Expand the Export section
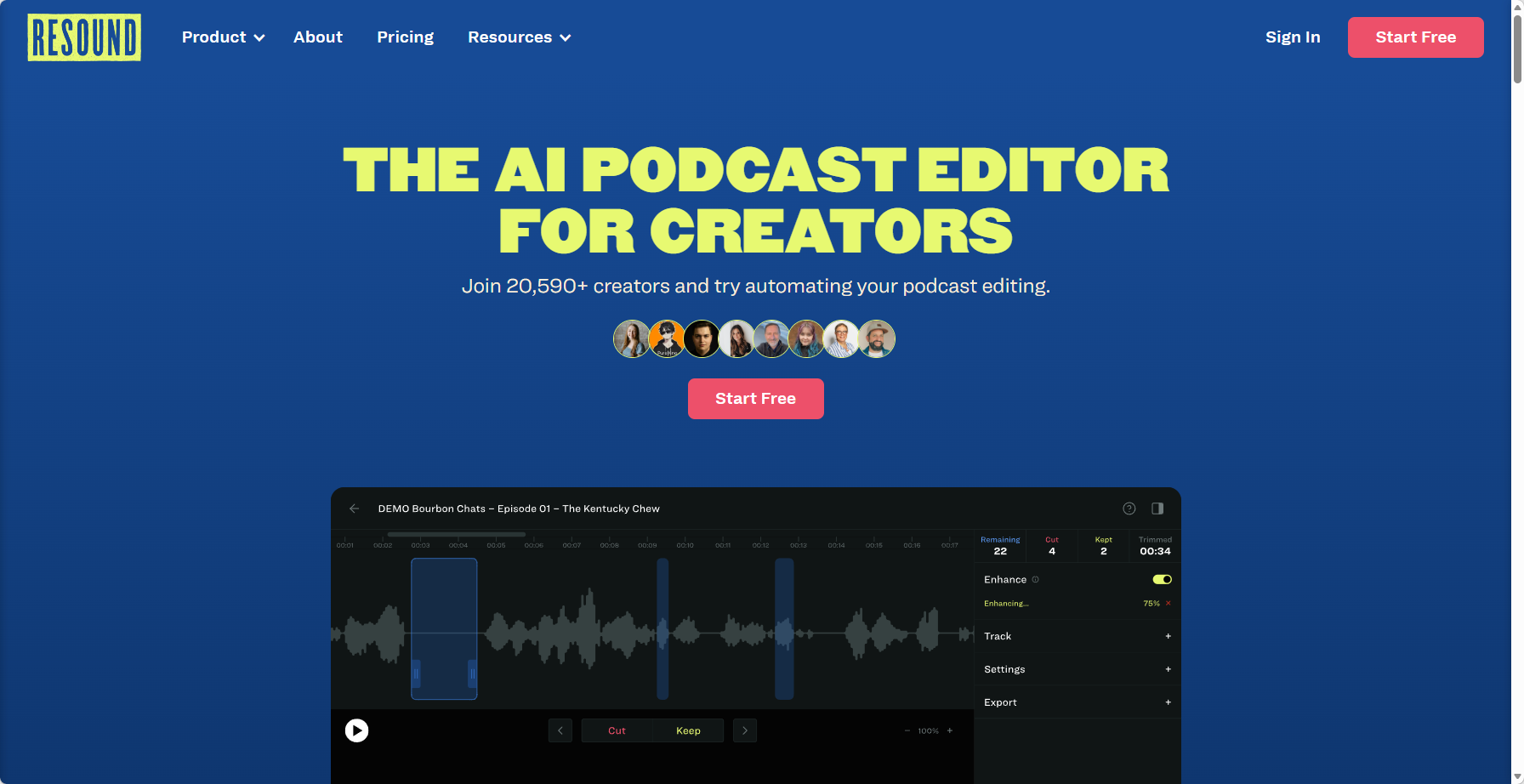Screen dimensions: 1524x784 1078,702
